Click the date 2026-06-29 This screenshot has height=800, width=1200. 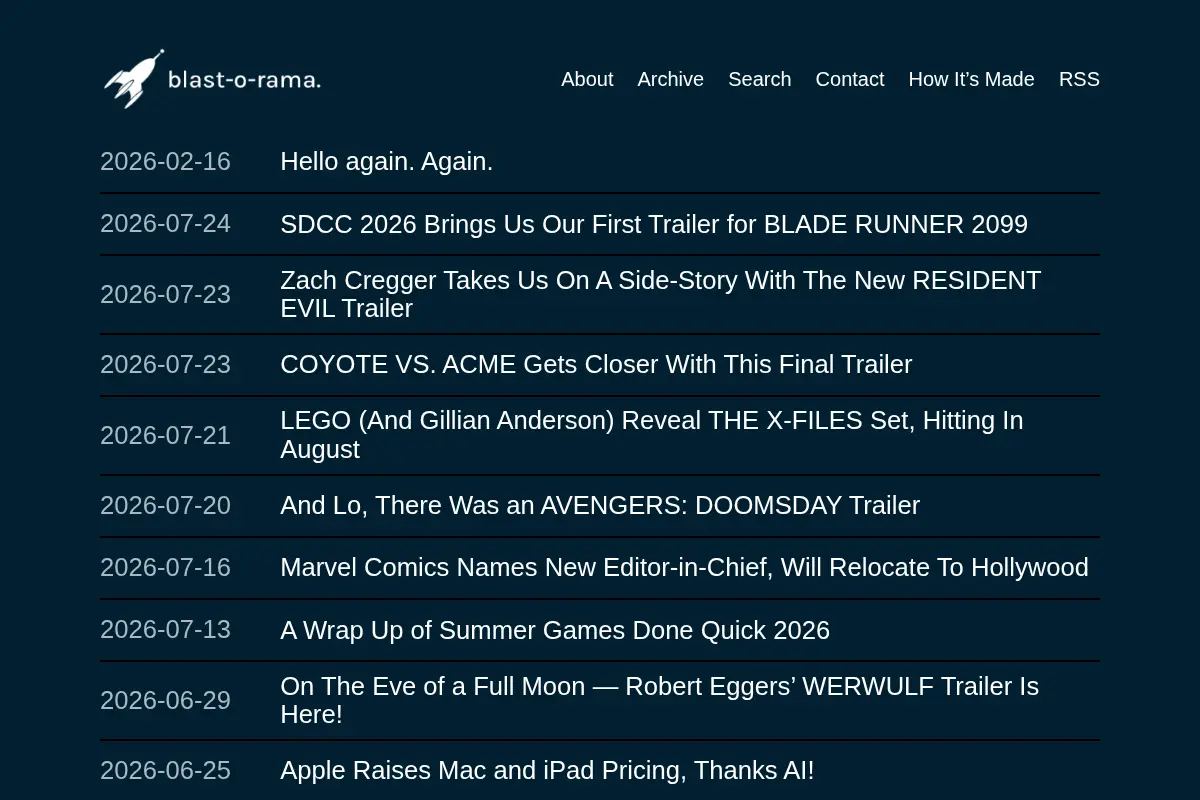[x=165, y=700]
